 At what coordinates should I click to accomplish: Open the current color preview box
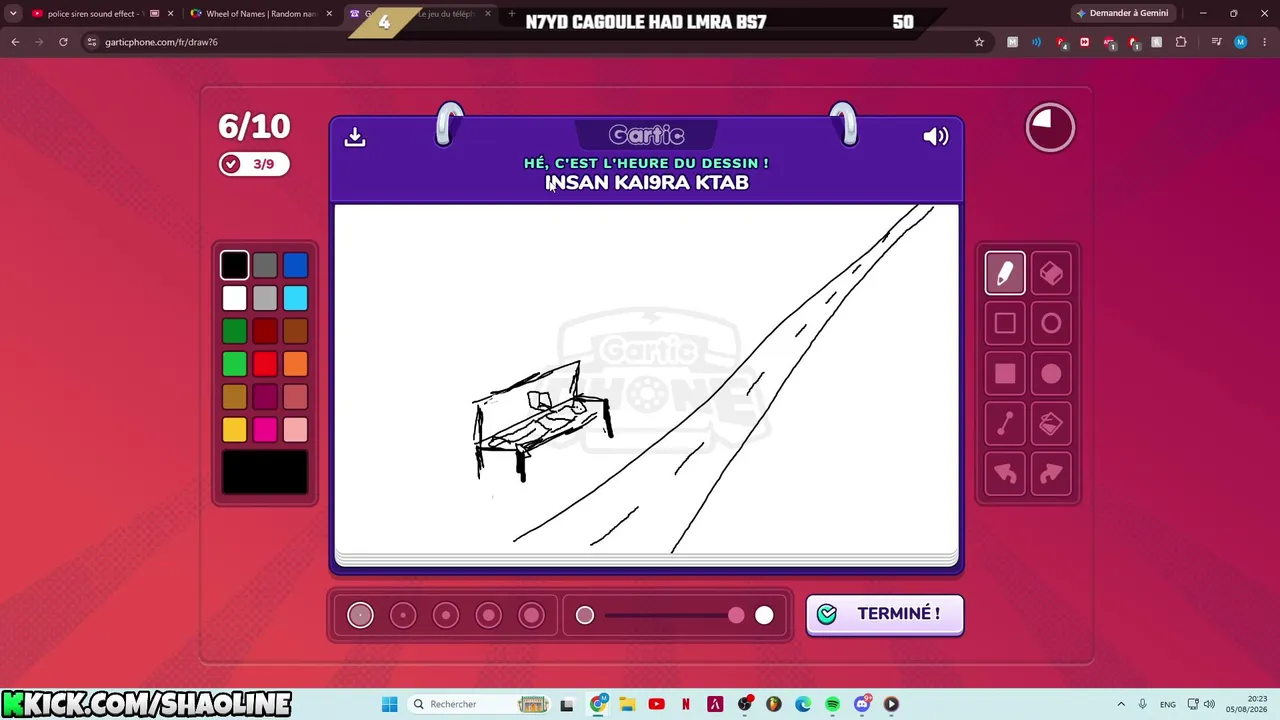tap(265, 472)
